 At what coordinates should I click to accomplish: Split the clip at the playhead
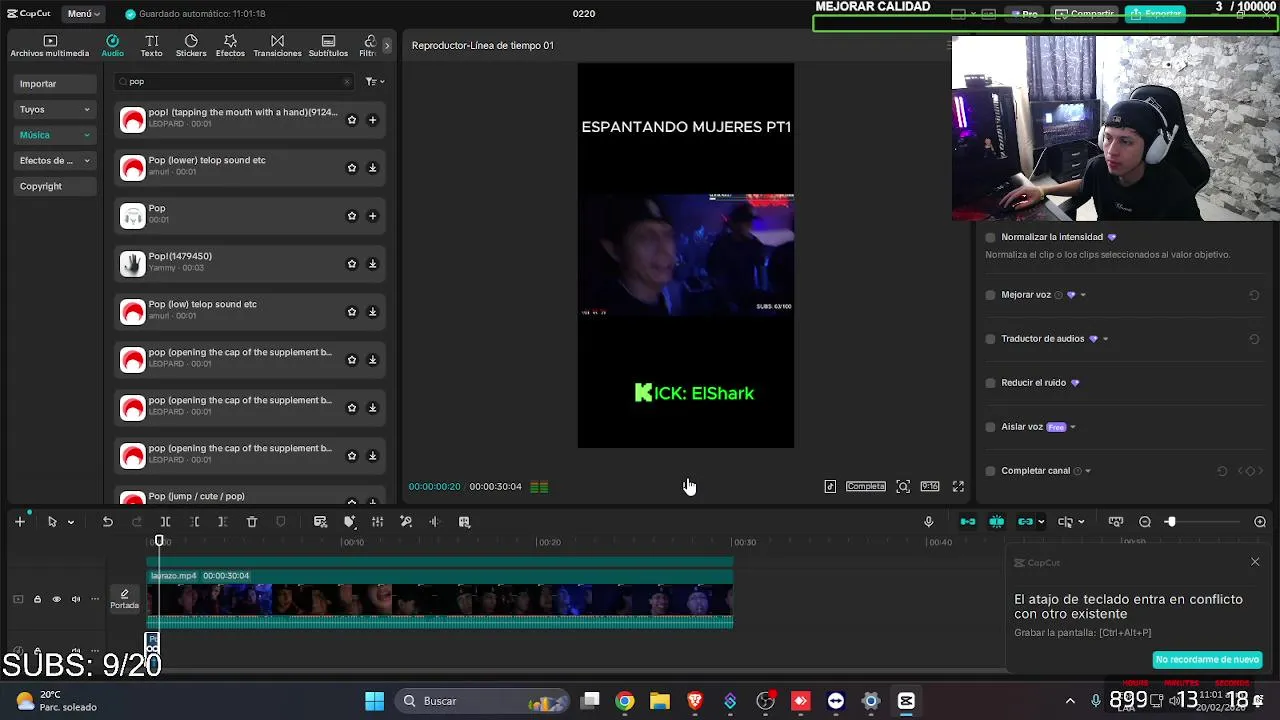click(166, 522)
